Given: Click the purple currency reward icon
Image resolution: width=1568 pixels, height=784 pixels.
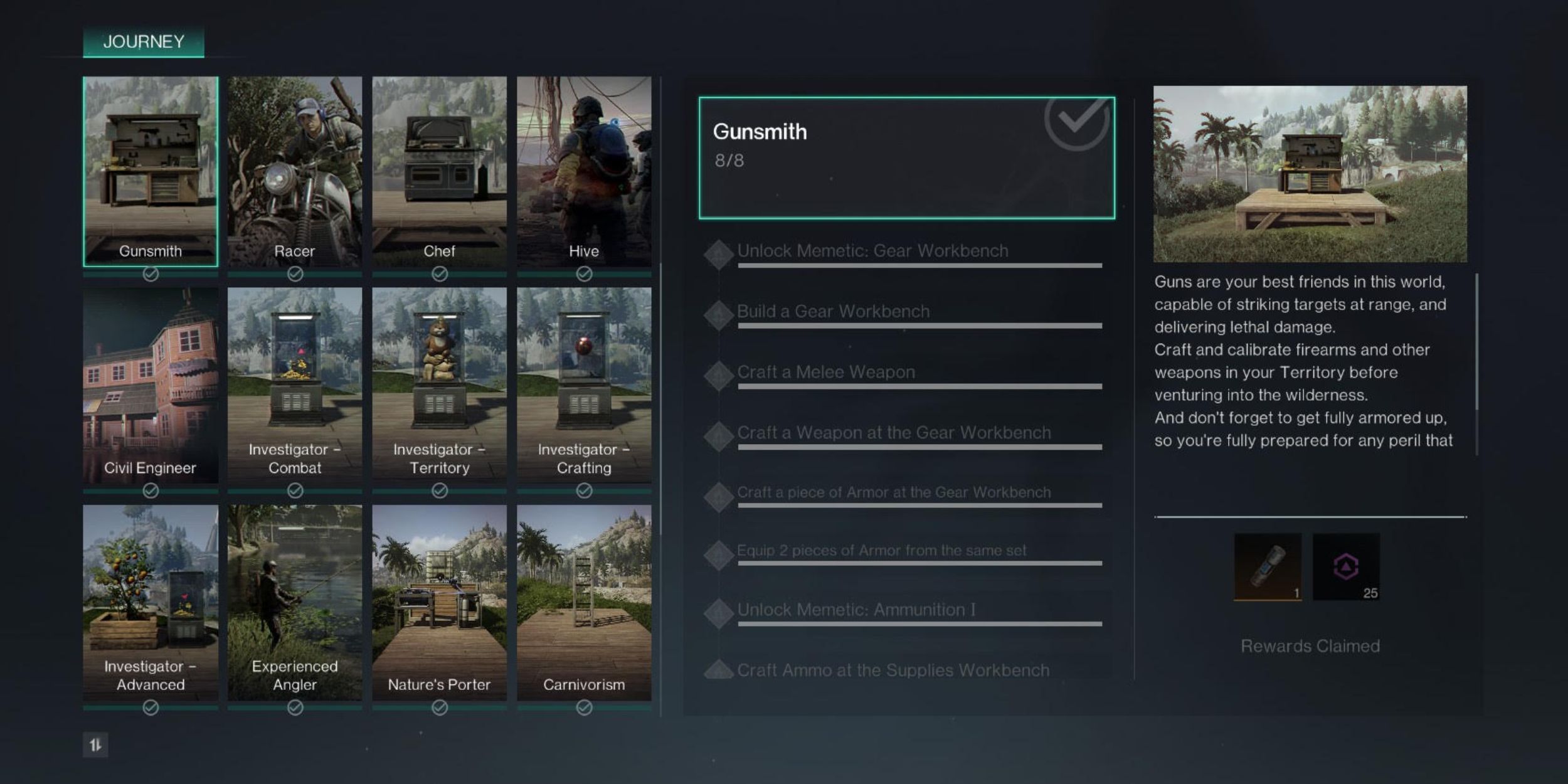Looking at the screenshot, I should [1346, 567].
